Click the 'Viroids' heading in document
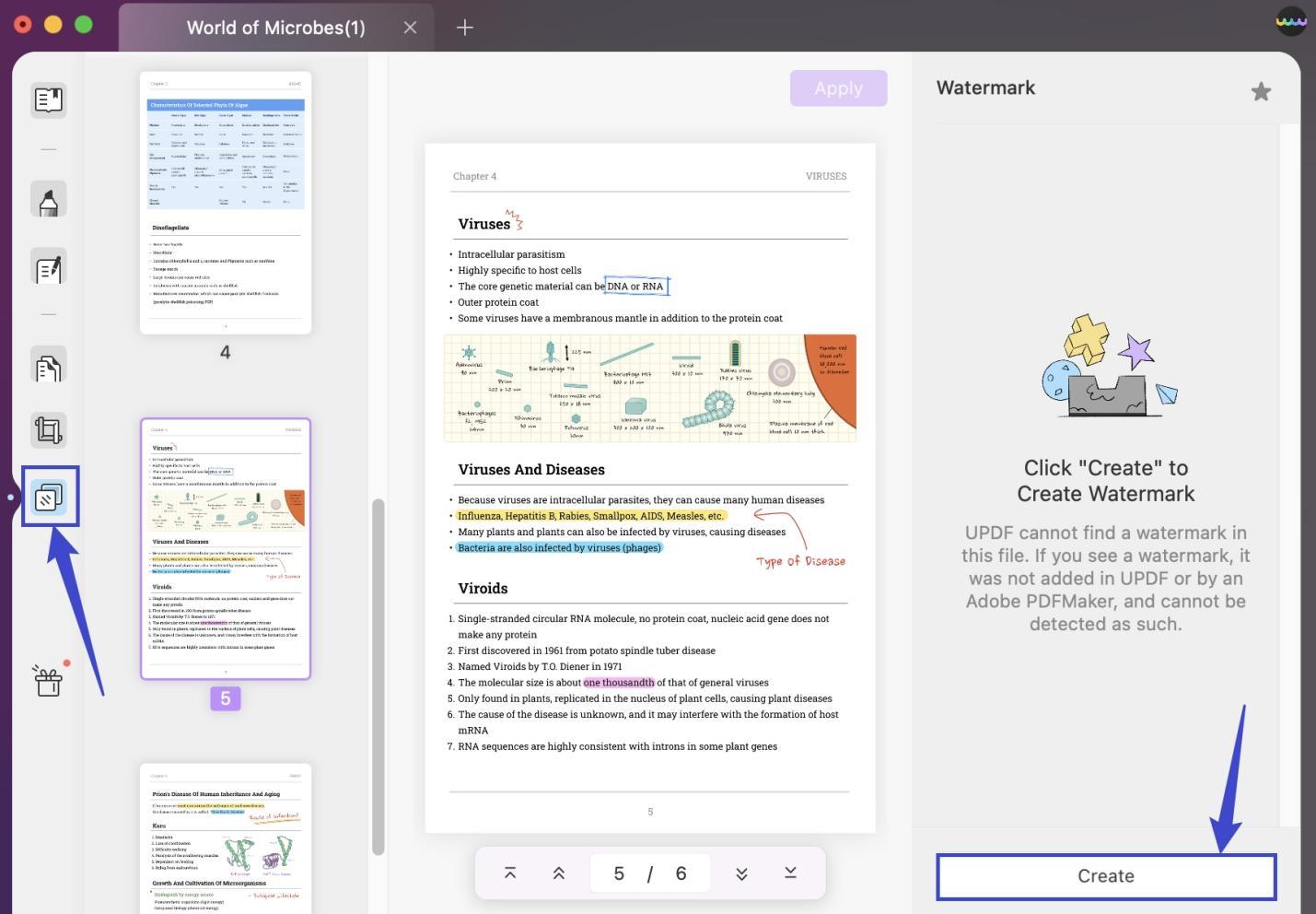Image resolution: width=1316 pixels, height=914 pixels. tap(483, 588)
